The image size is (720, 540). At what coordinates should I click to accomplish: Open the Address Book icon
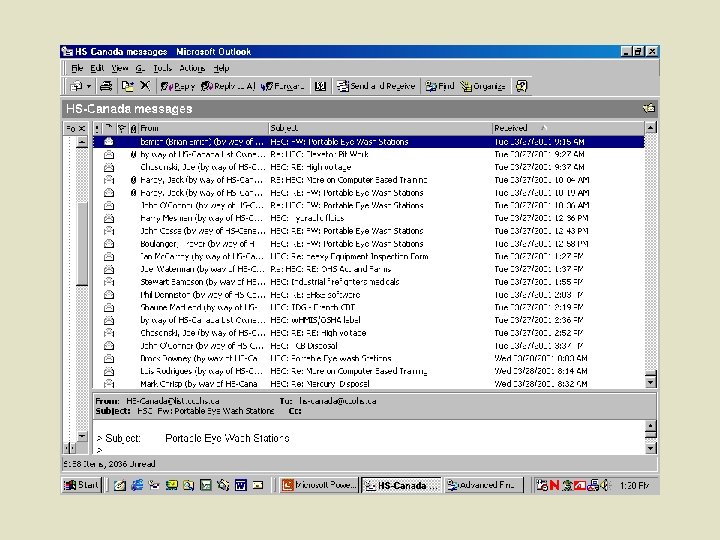point(320,86)
